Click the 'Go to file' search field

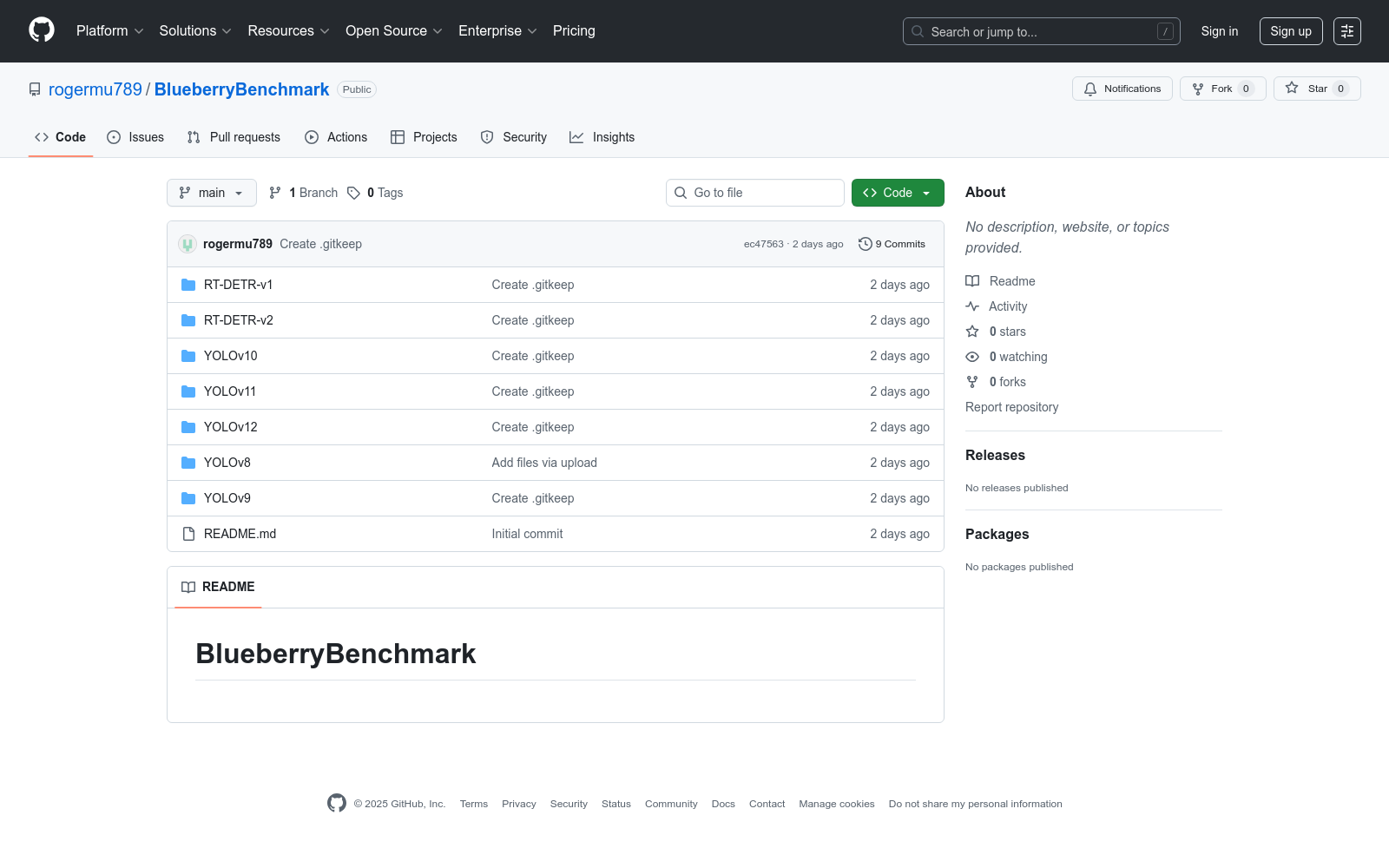point(755,193)
